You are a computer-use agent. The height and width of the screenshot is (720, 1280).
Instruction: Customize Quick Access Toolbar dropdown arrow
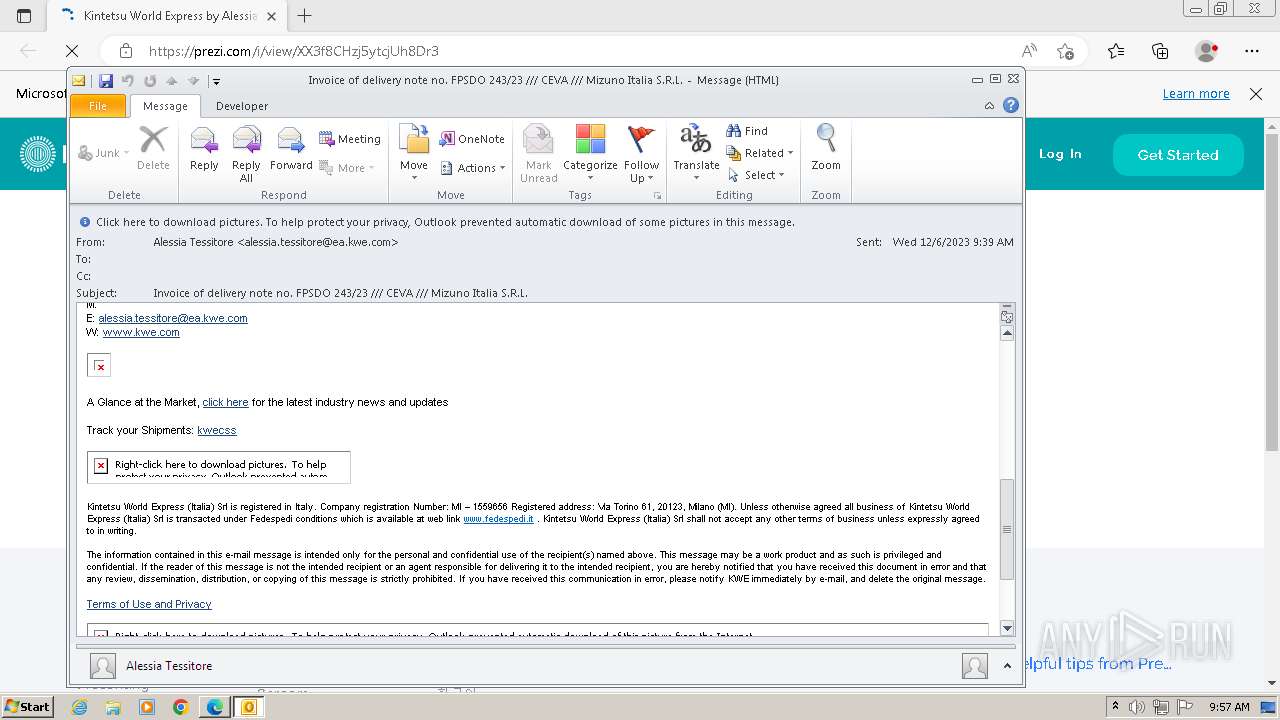pos(216,81)
